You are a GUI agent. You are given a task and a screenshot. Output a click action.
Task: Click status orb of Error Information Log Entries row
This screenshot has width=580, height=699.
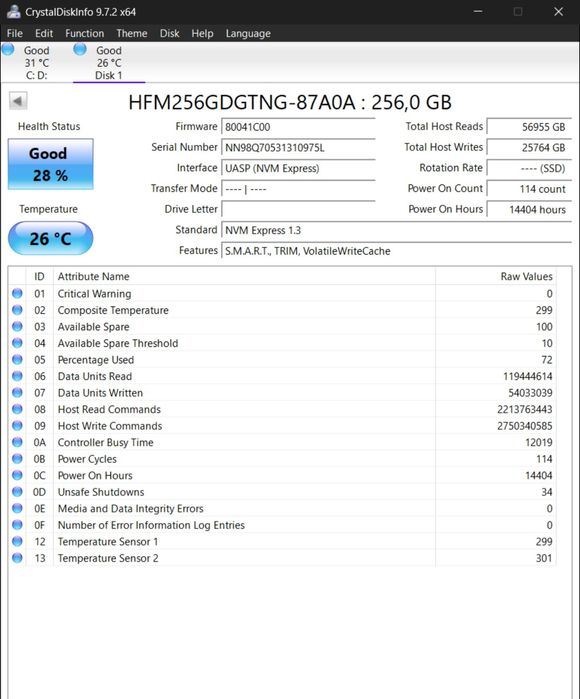17,524
